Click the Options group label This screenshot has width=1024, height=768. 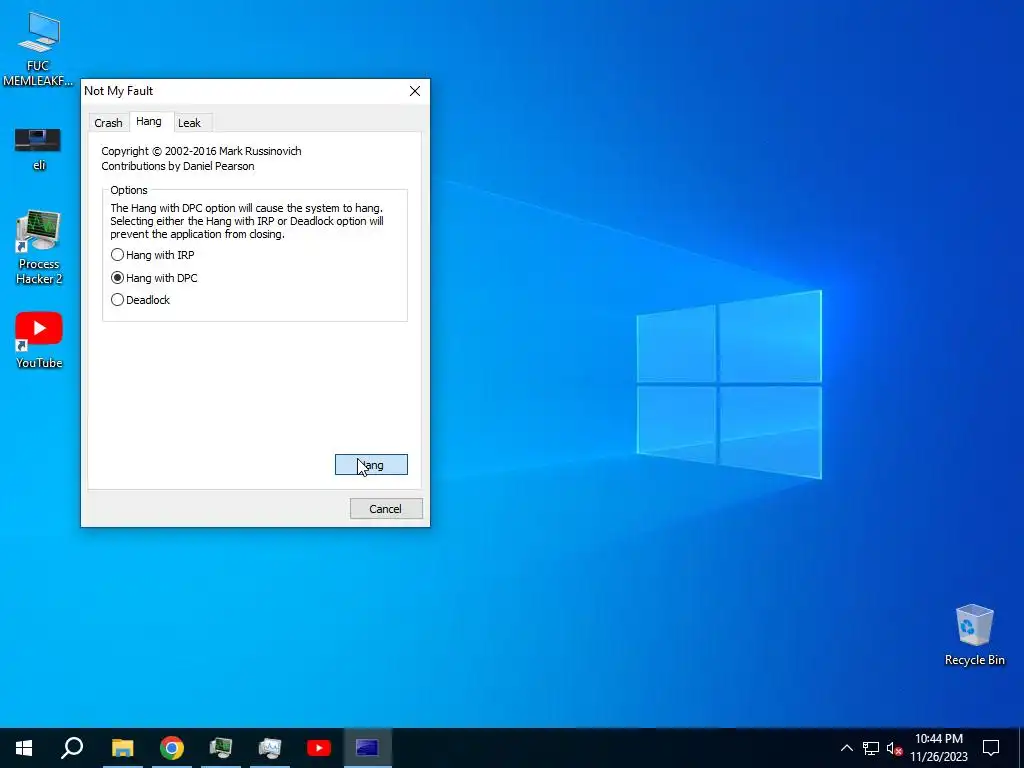coord(129,190)
